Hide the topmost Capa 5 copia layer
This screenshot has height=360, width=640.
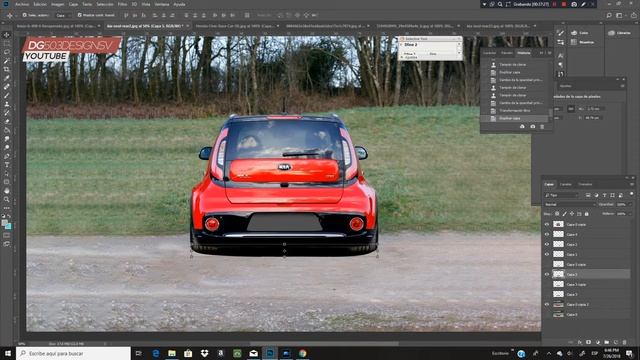(547, 224)
